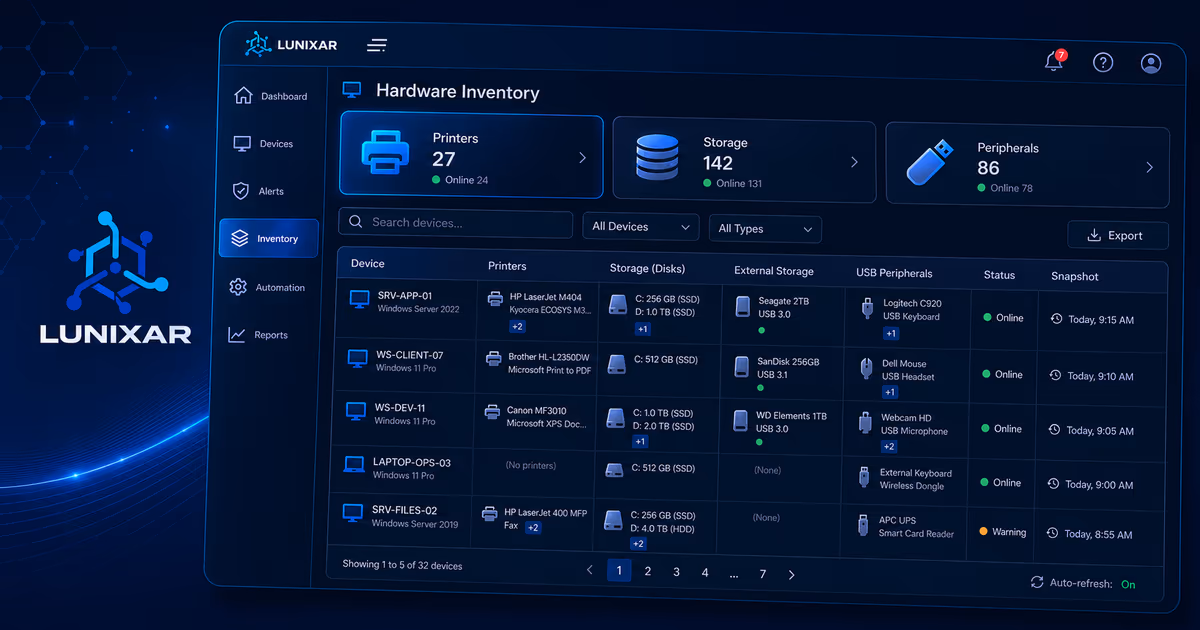Open Devices in the sidebar

pyautogui.click(x=263, y=144)
